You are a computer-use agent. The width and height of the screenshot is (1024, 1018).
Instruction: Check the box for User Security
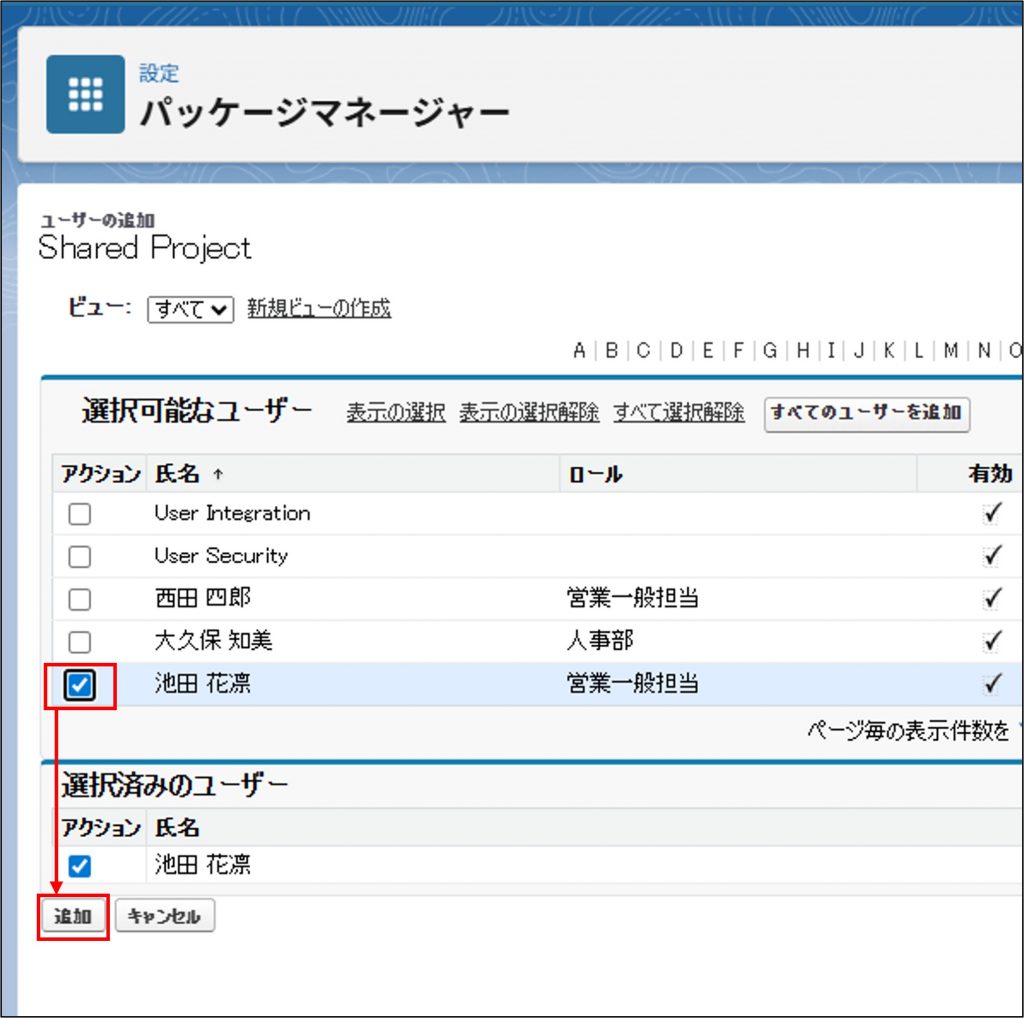79,557
